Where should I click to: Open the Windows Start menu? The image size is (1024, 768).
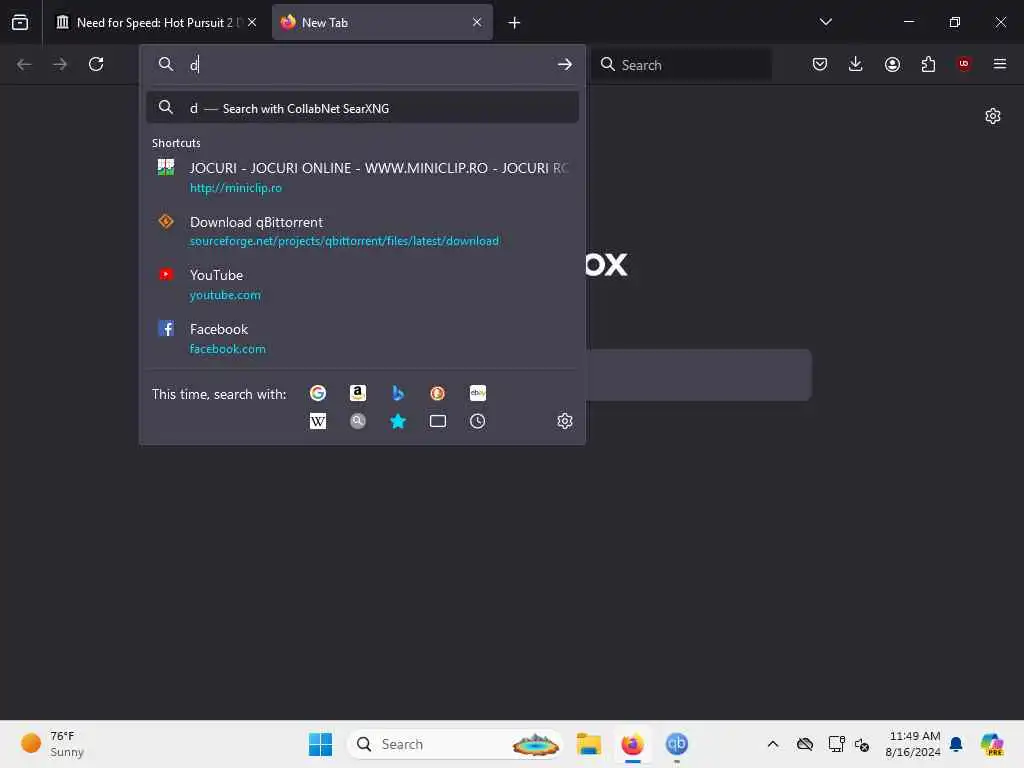(x=320, y=744)
